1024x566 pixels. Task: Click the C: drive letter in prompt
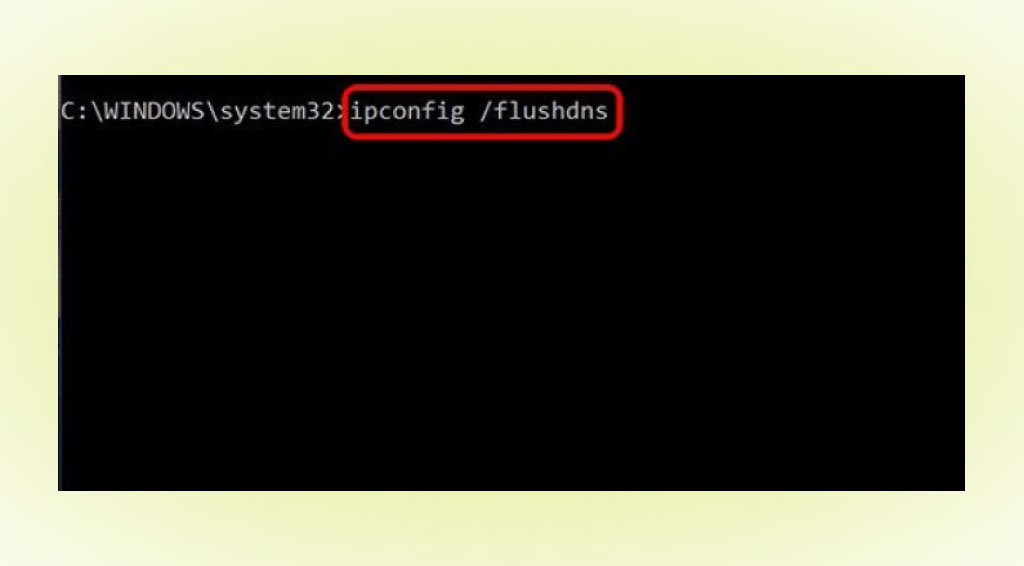74,112
